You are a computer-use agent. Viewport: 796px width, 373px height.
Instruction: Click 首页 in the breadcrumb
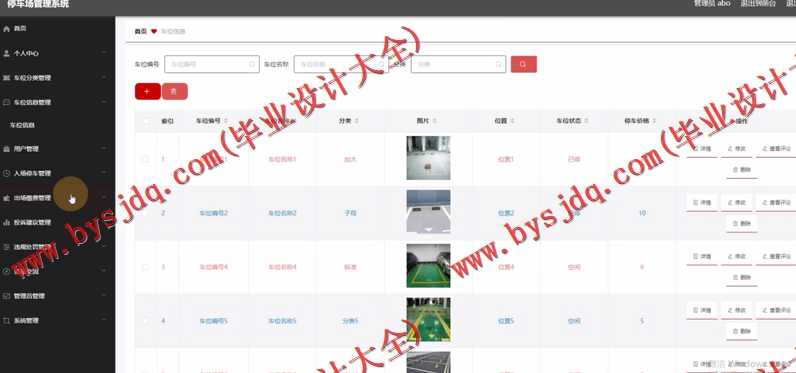[141, 31]
